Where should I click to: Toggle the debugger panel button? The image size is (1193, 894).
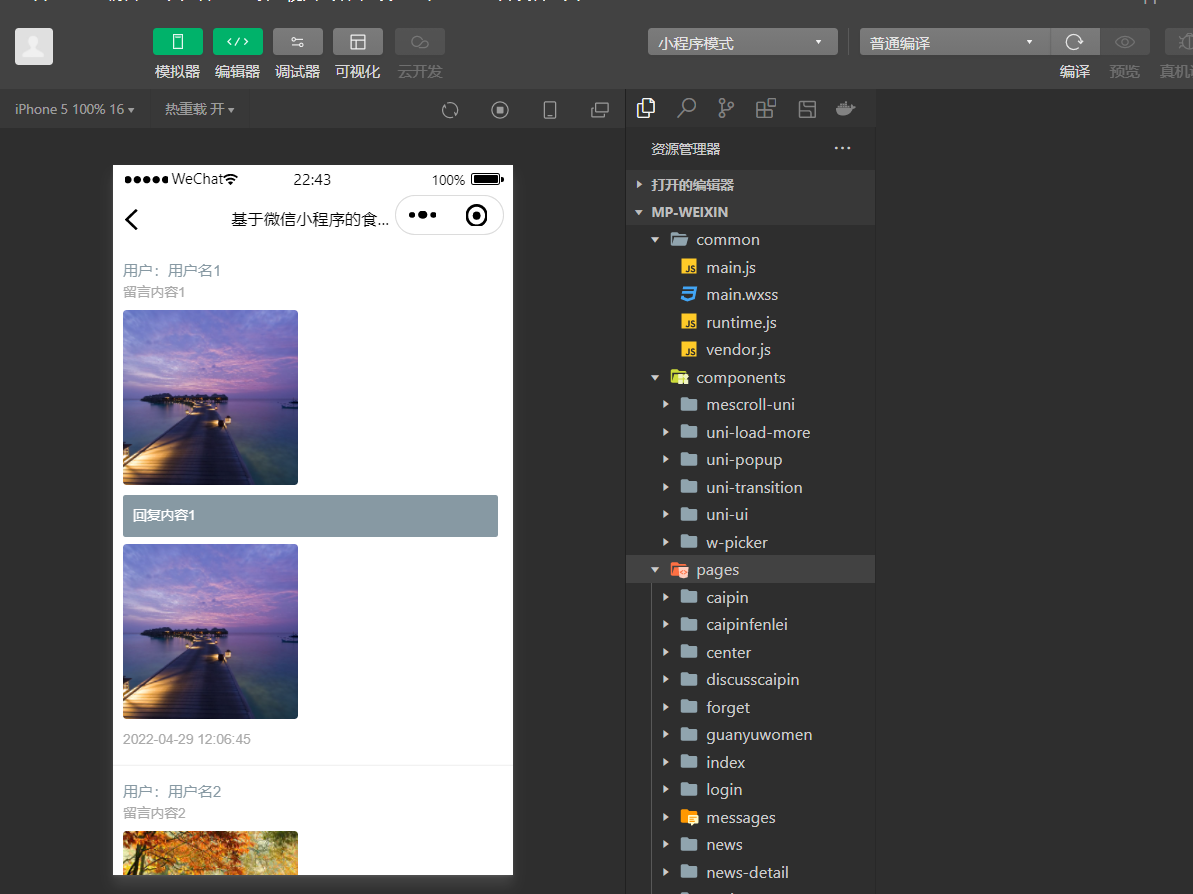297,42
